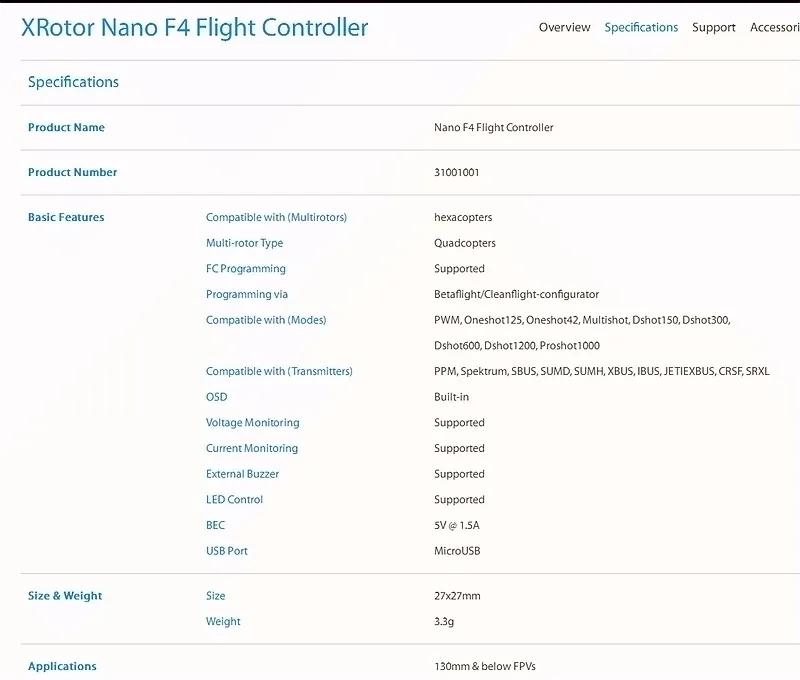Select the value Nano F4 Flight Controller
800x680 pixels.
tap(493, 128)
